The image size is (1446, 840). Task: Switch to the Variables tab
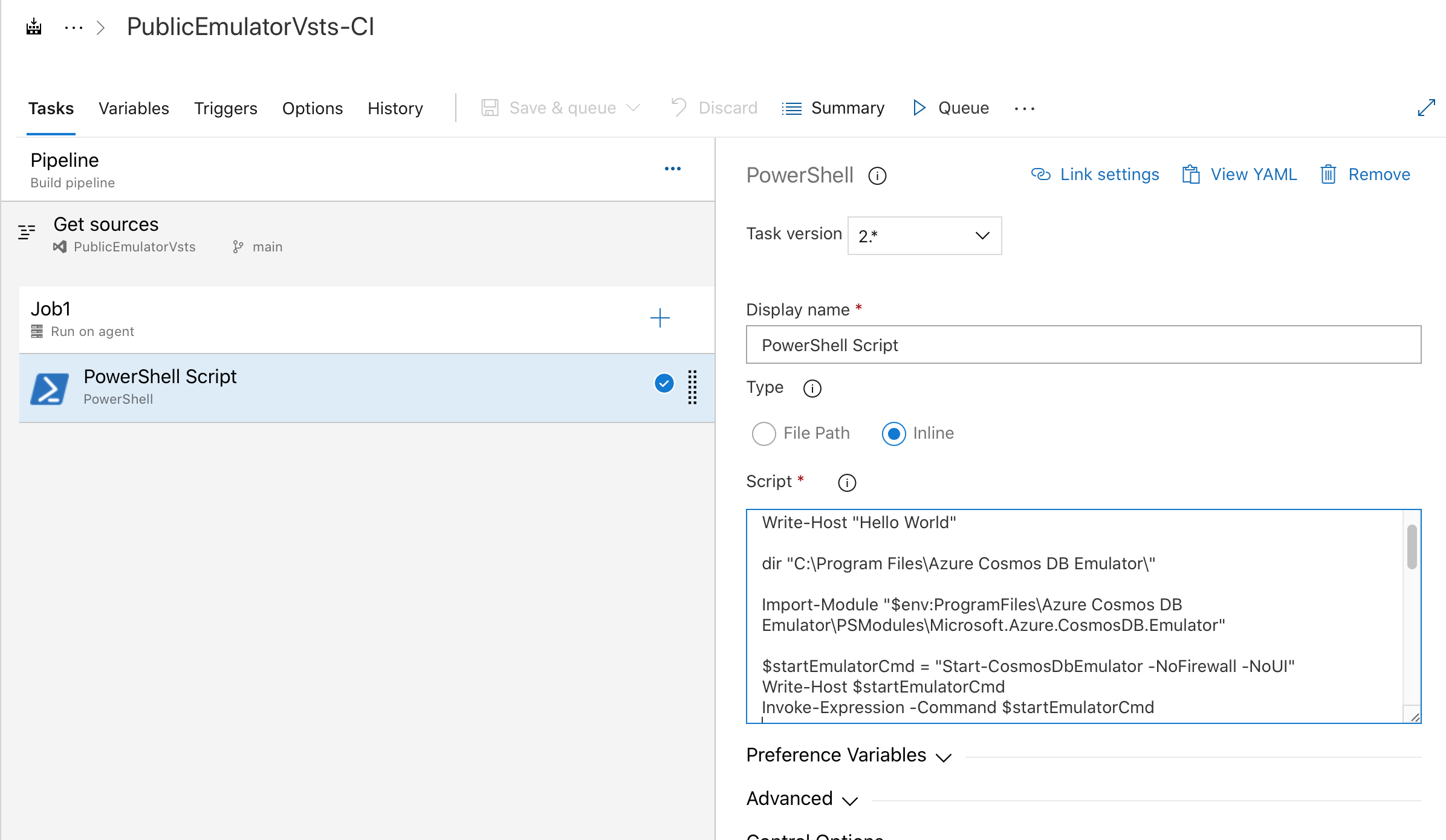click(x=134, y=108)
